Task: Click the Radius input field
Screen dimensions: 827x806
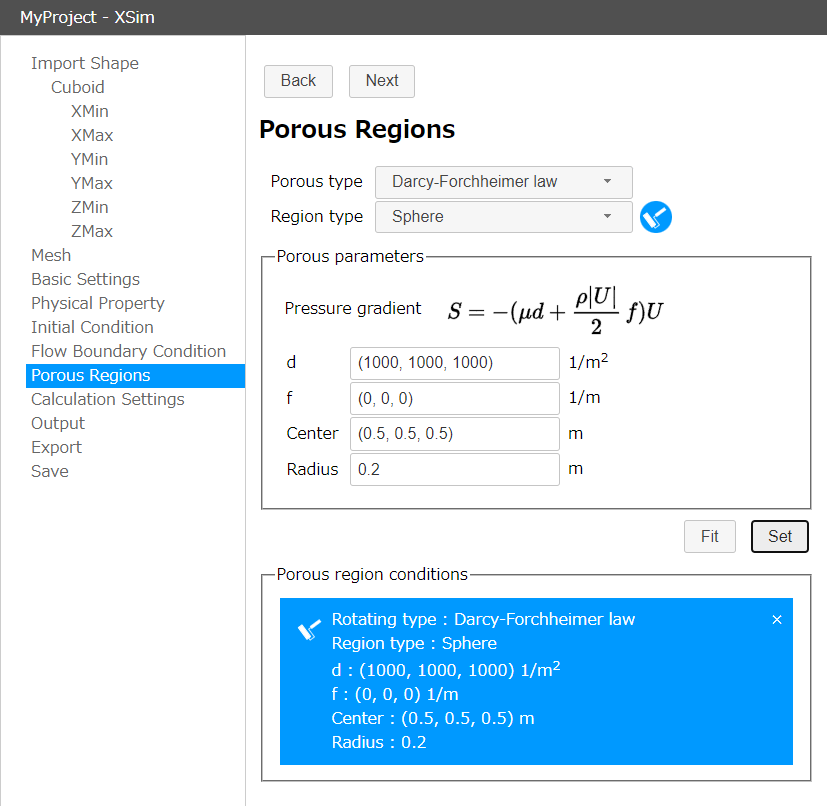Action: pos(455,469)
